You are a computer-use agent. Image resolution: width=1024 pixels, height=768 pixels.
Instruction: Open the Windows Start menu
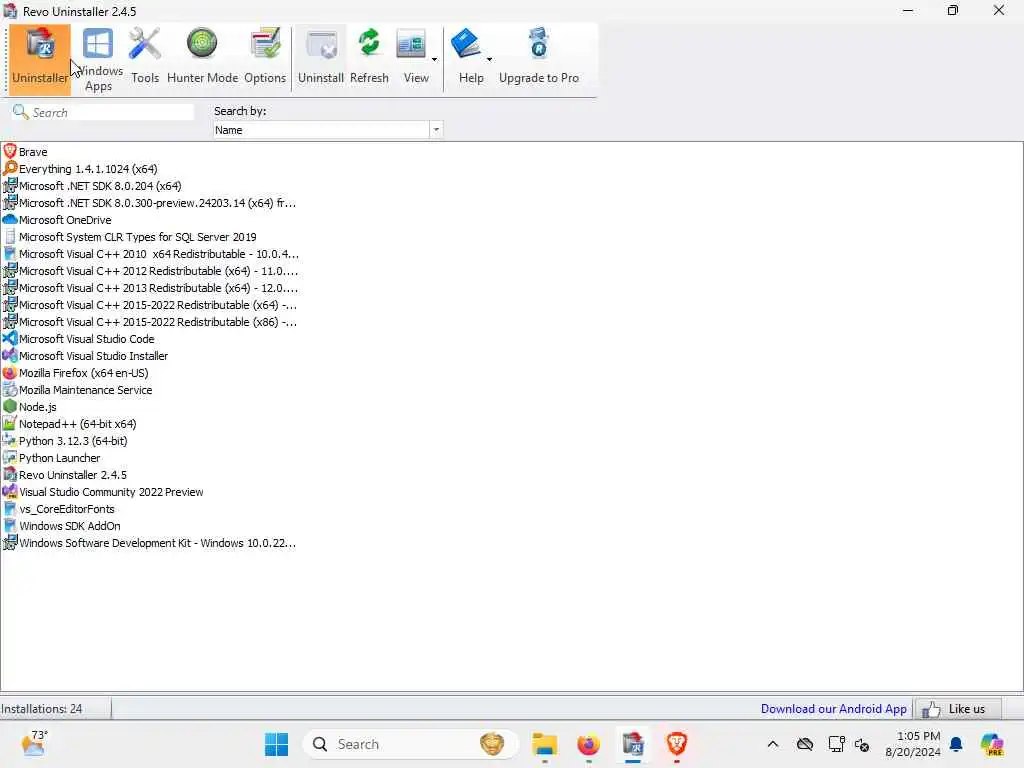[x=276, y=744]
